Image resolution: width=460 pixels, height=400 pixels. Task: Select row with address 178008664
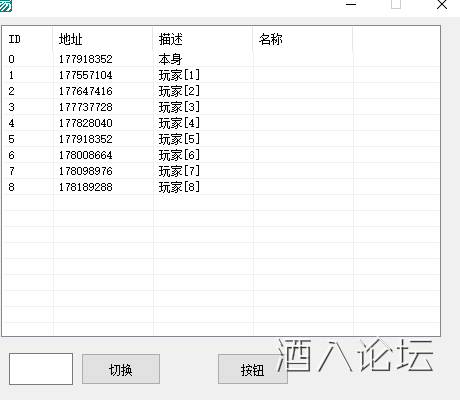(x=221, y=155)
